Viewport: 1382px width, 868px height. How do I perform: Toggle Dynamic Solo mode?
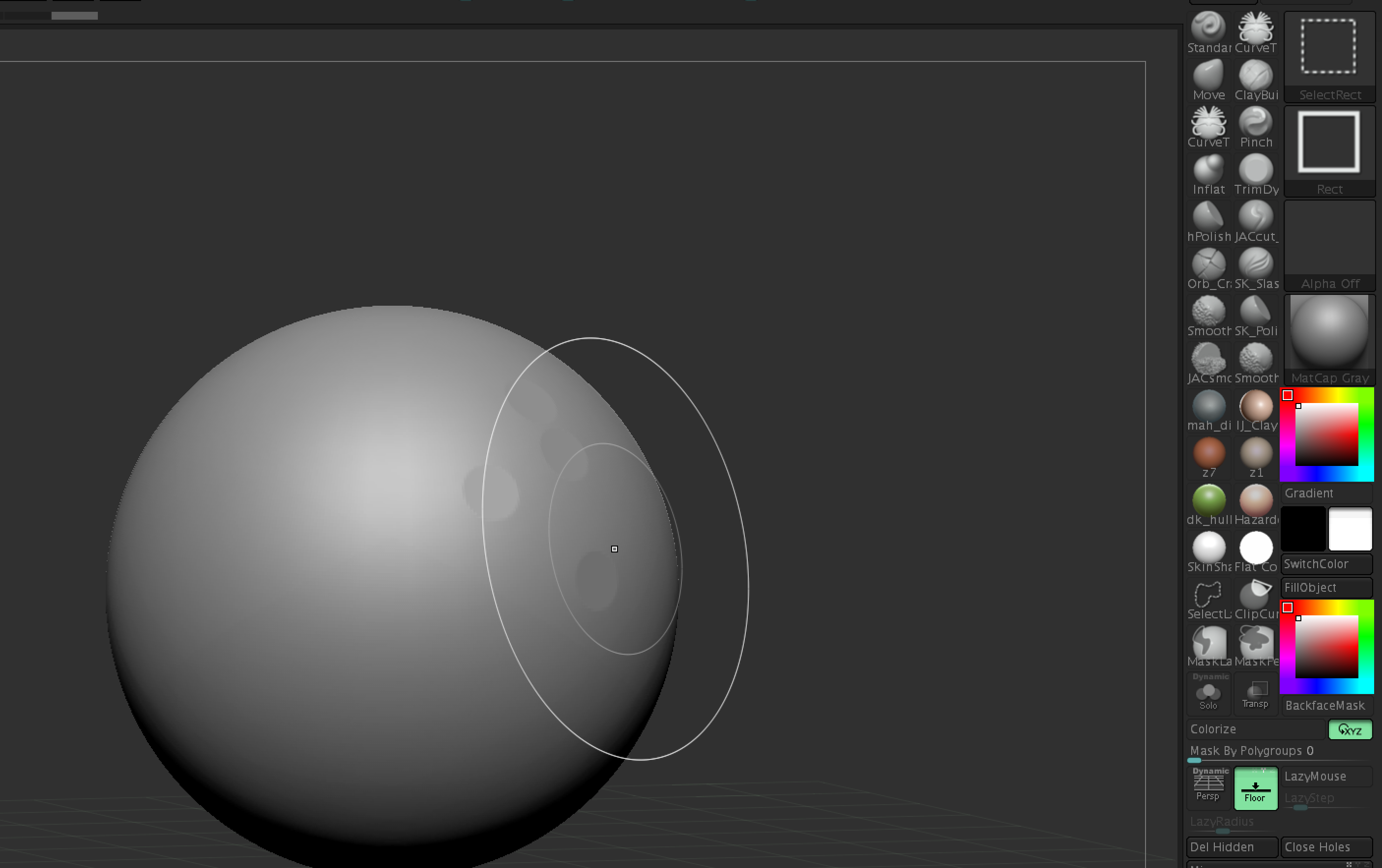(x=1208, y=693)
